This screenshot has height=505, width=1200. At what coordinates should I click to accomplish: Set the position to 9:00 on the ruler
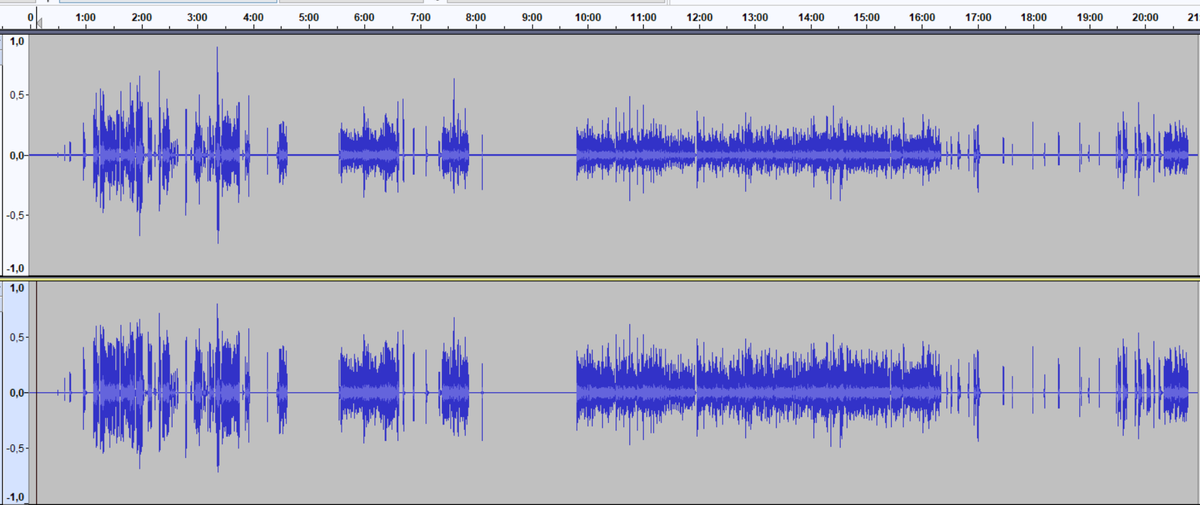pos(532,18)
